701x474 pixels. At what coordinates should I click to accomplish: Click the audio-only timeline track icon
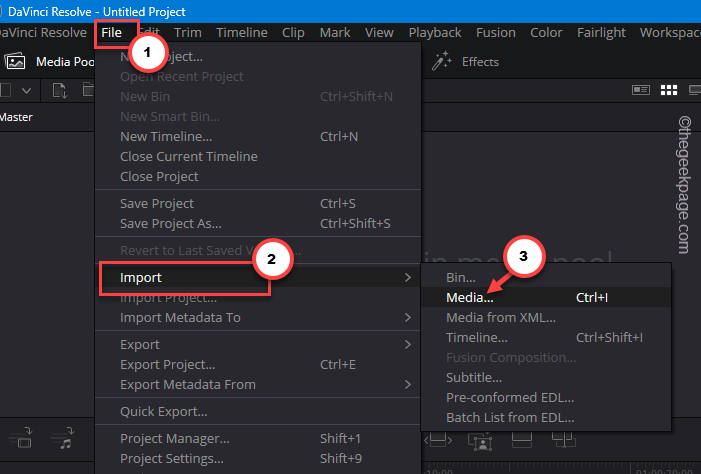(x=63, y=439)
